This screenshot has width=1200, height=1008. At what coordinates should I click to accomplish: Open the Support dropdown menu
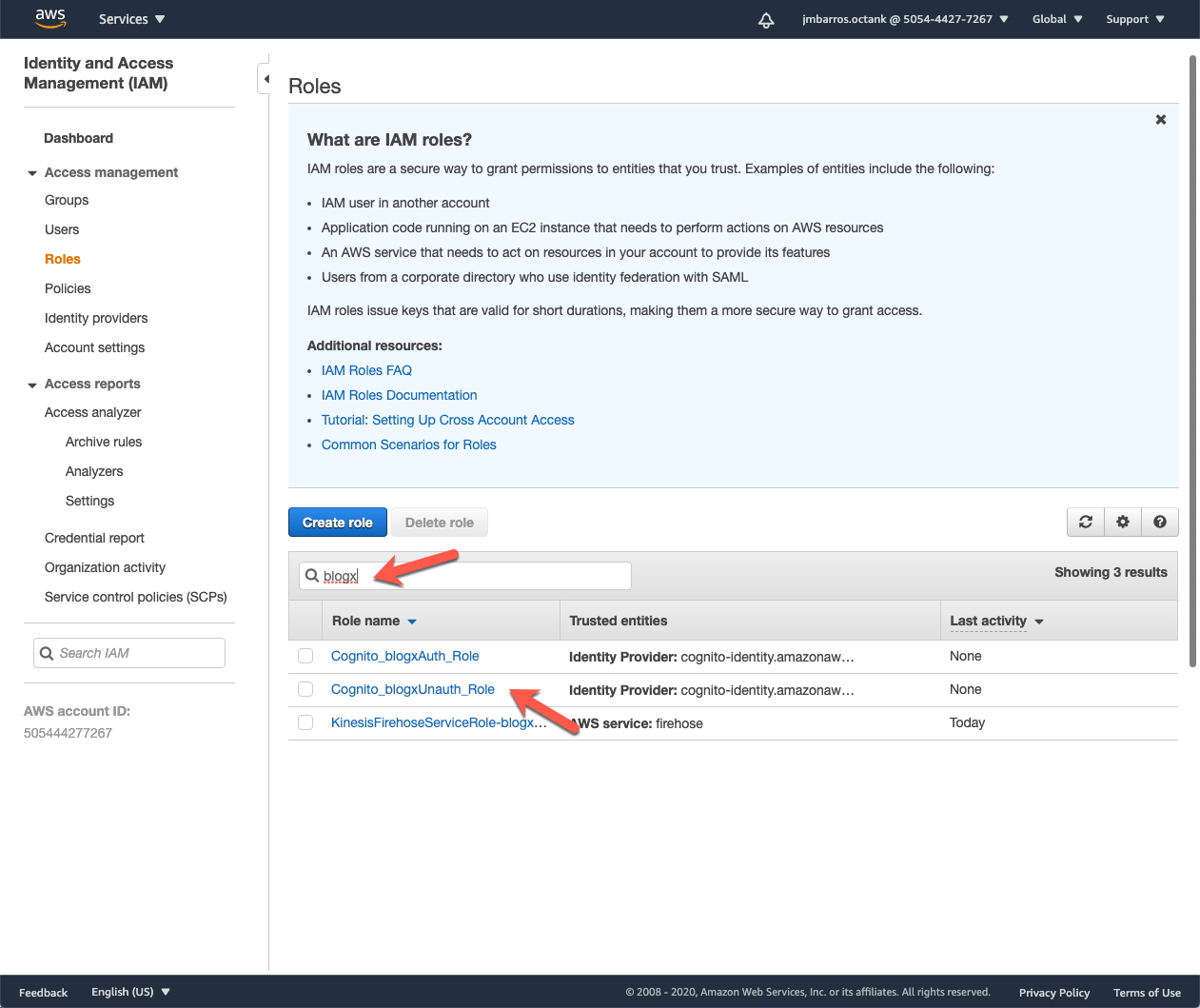[1134, 19]
